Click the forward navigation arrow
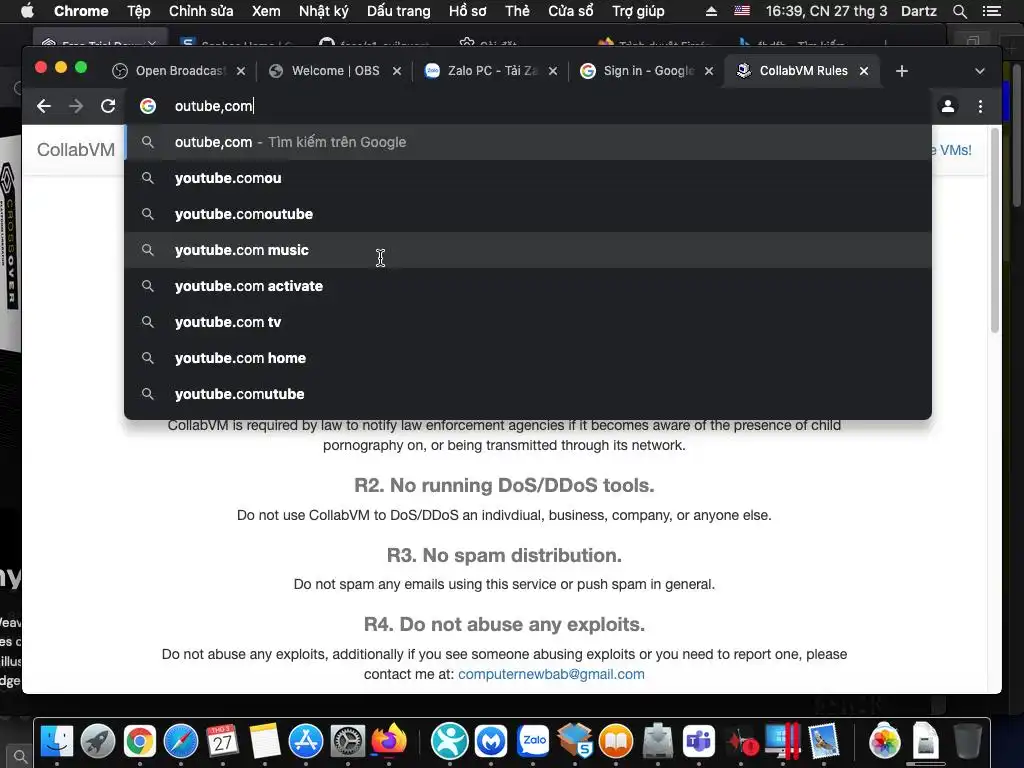The width and height of the screenshot is (1024, 768). pos(76,106)
